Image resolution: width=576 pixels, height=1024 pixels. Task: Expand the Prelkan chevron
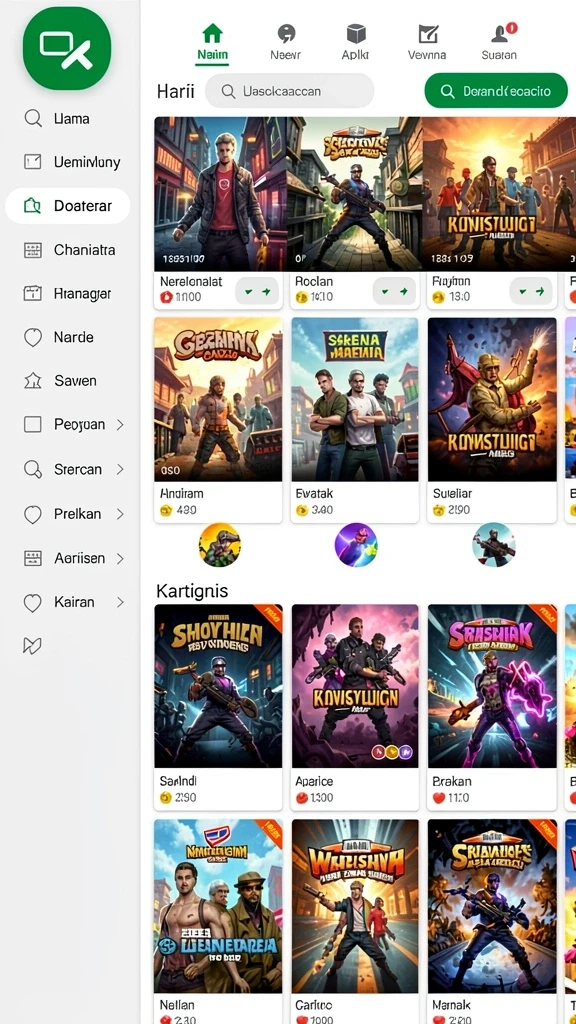click(120, 514)
